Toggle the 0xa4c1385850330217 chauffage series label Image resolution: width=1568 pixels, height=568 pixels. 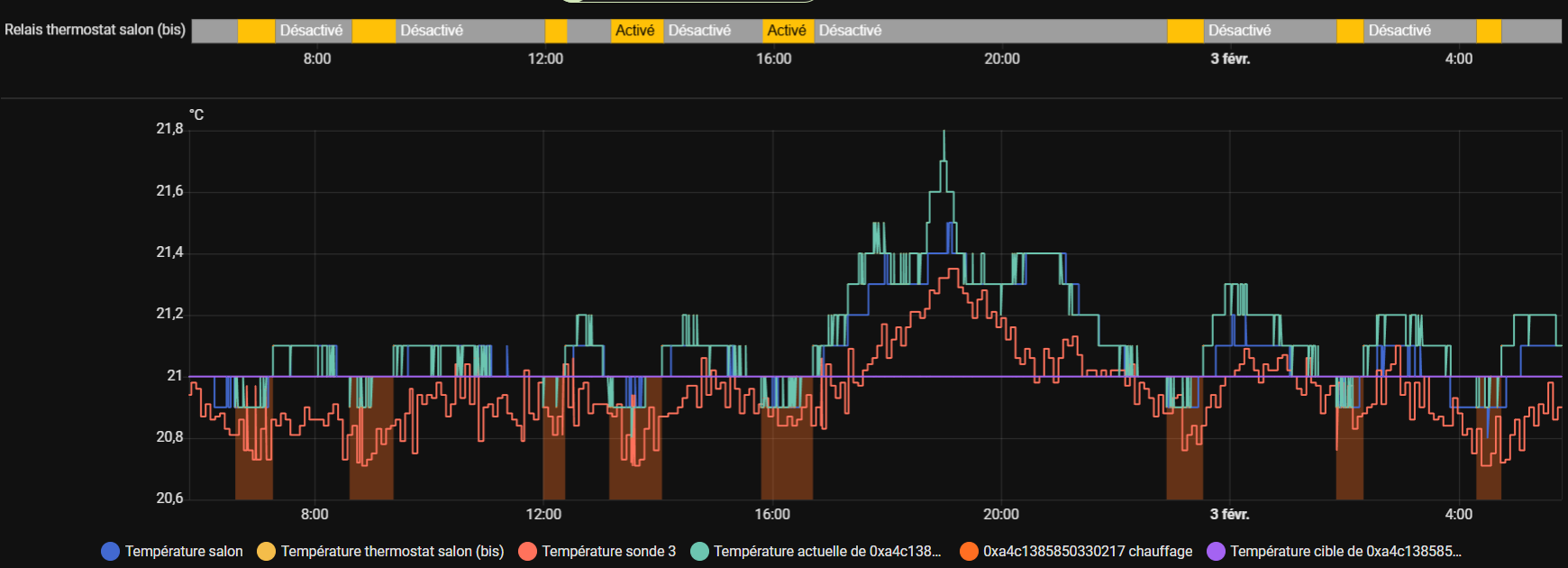(1088, 551)
